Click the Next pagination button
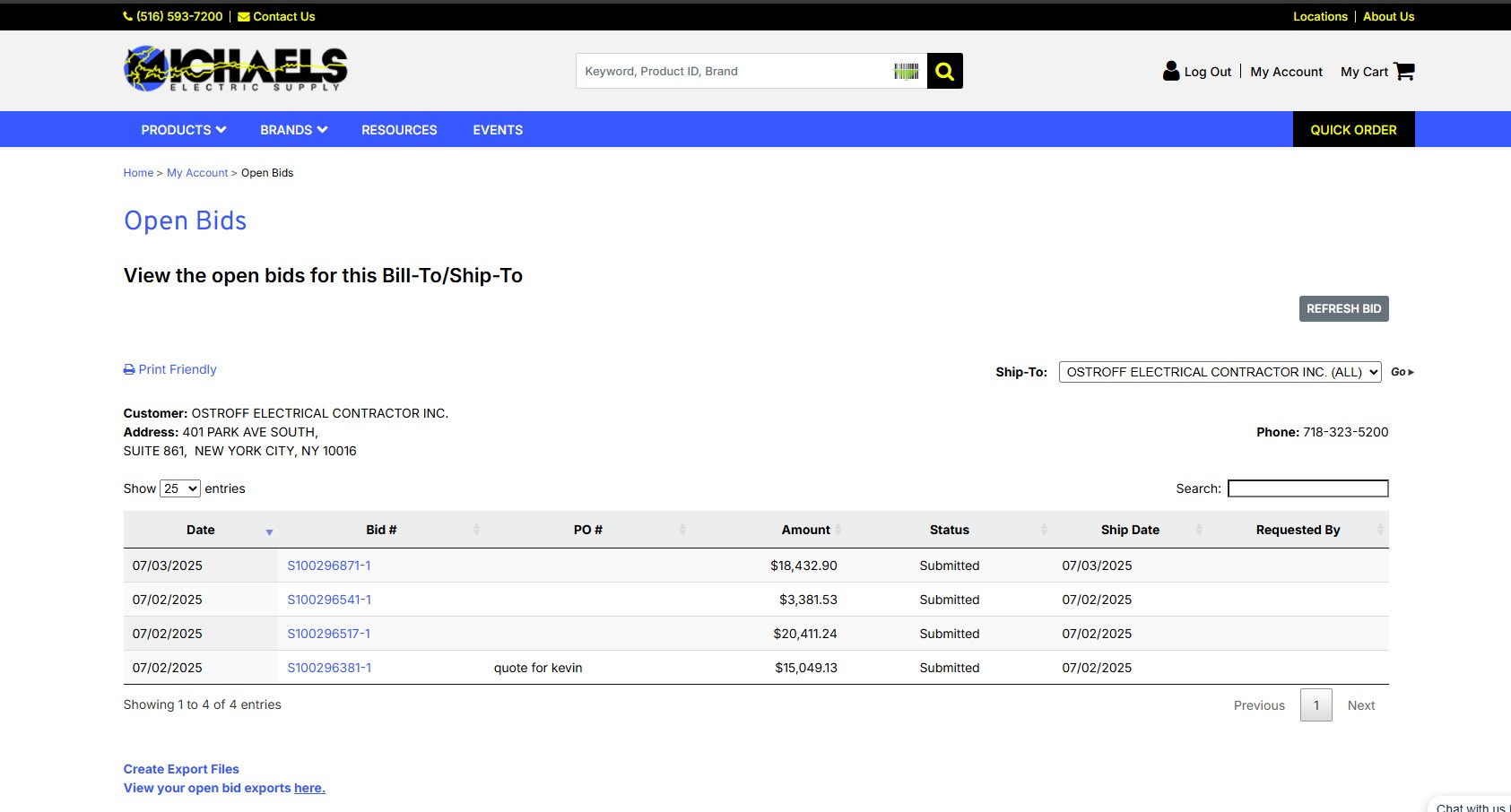The width and height of the screenshot is (1511, 812). pyautogui.click(x=1361, y=705)
